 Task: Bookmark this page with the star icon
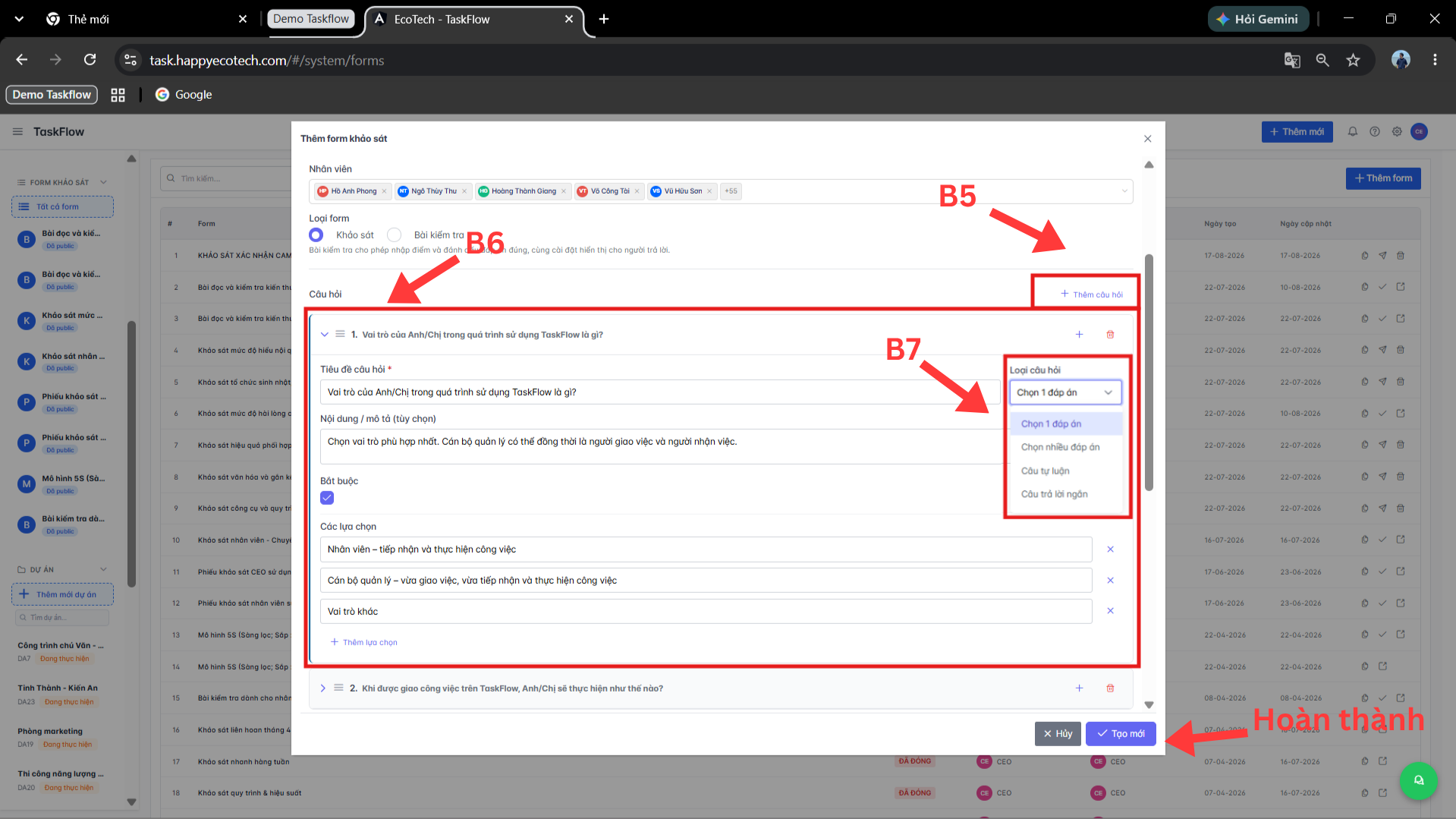click(x=1353, y=60)
